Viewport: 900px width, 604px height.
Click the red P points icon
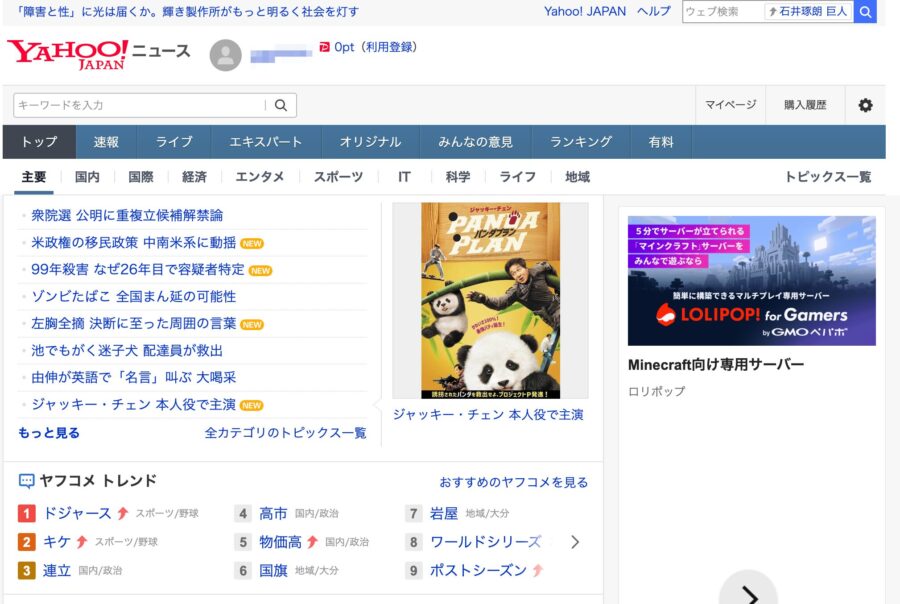point(324,46)
